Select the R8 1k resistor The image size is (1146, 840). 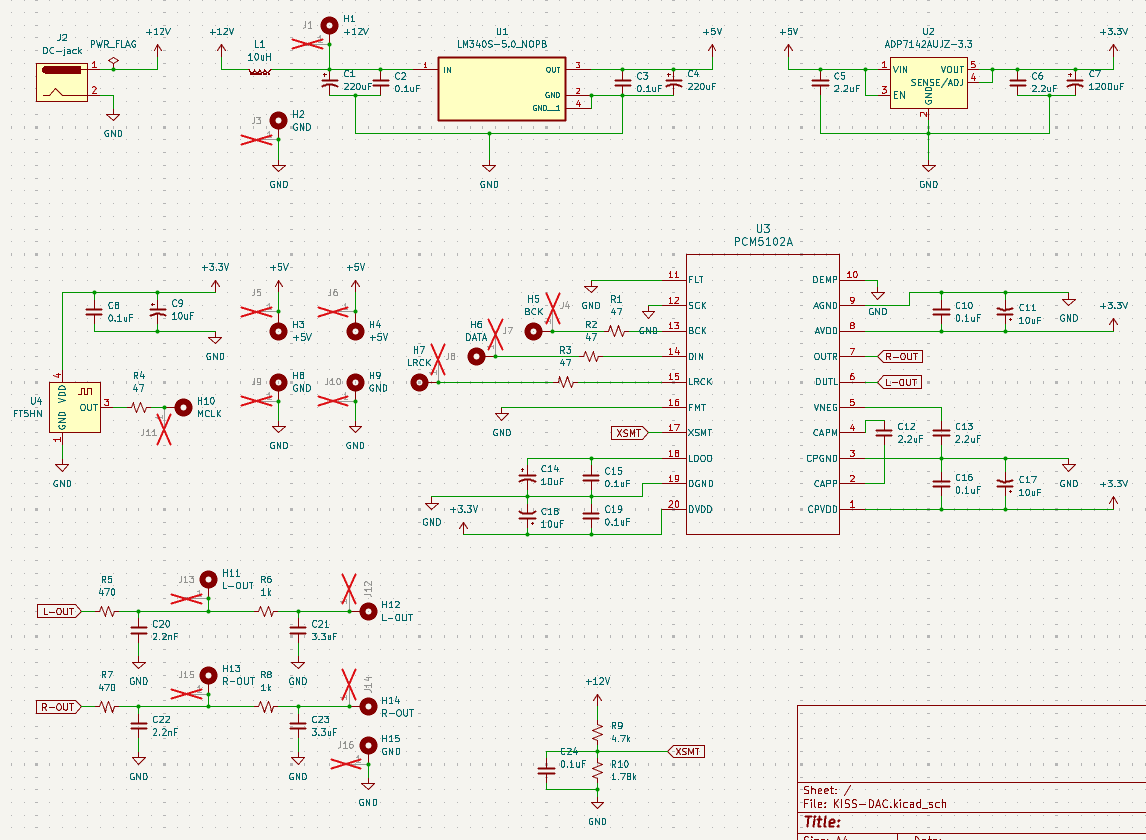[x=266, y=707]
